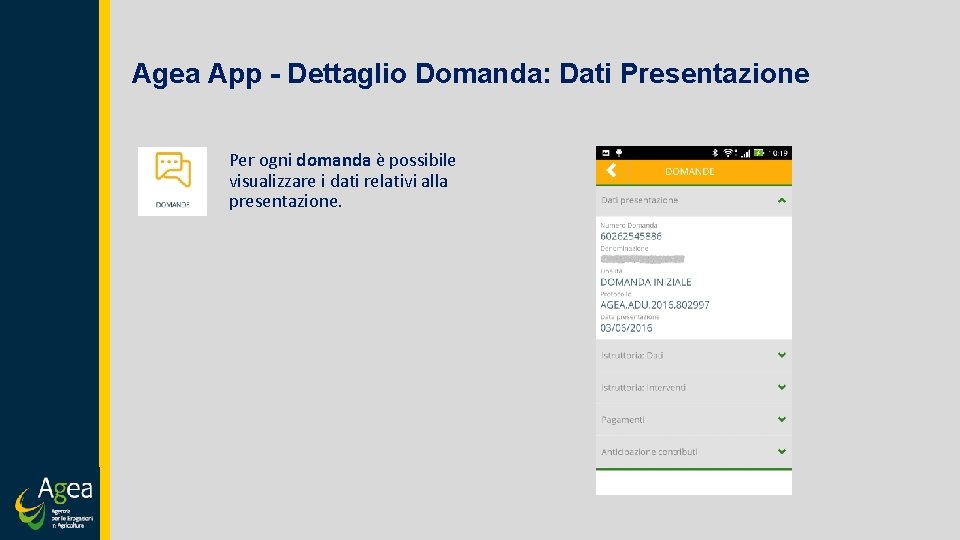
Task: Tap the notification icon at the status bar start
Action: point(606,153)
